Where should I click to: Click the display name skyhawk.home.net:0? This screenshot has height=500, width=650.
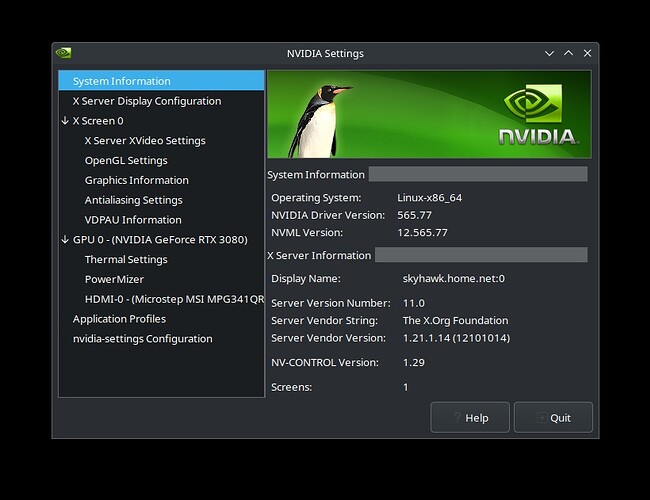point(454,279)
